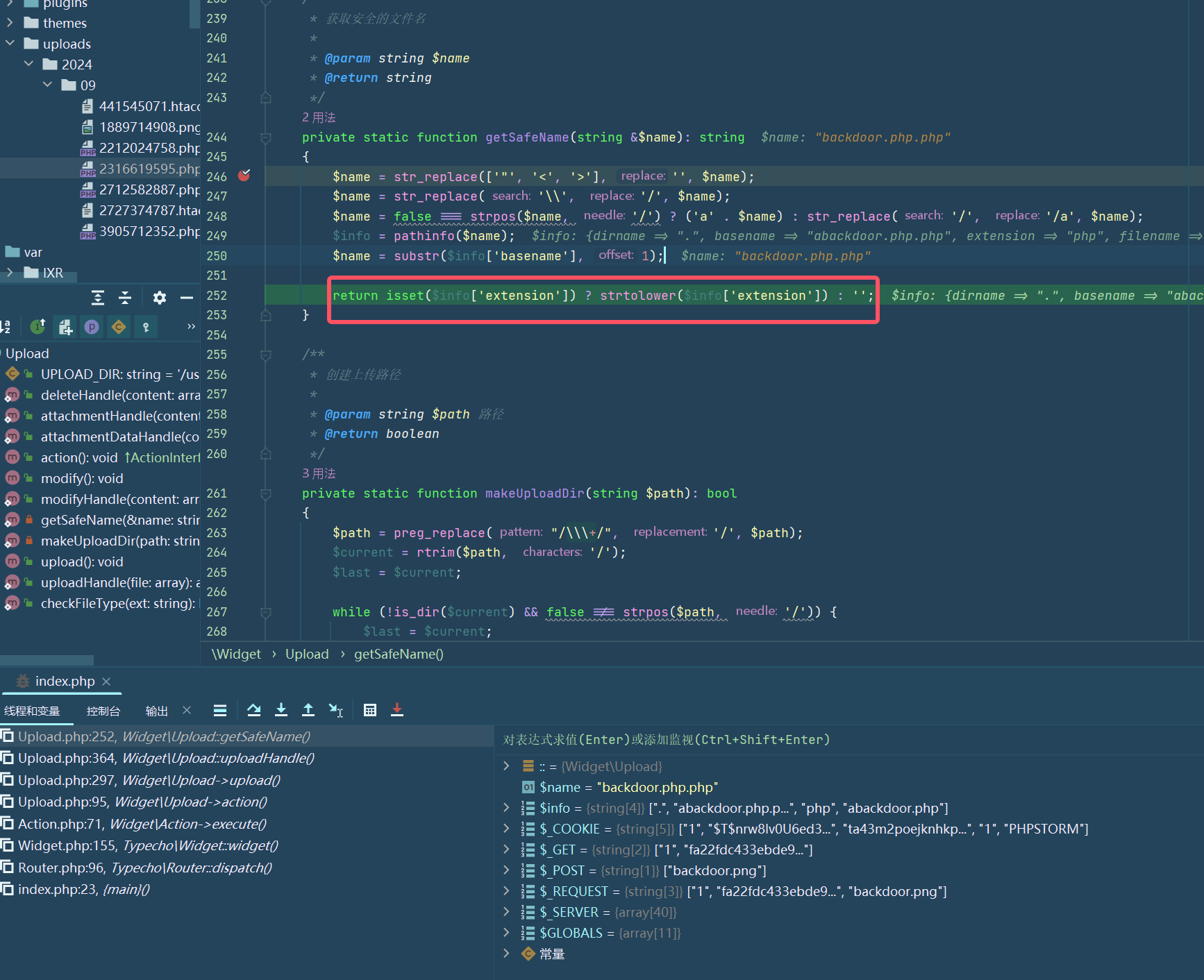The height and width of the screenshot is (980, 1204).
Task: Expand the $_SERVER variable
Action: 507,912
